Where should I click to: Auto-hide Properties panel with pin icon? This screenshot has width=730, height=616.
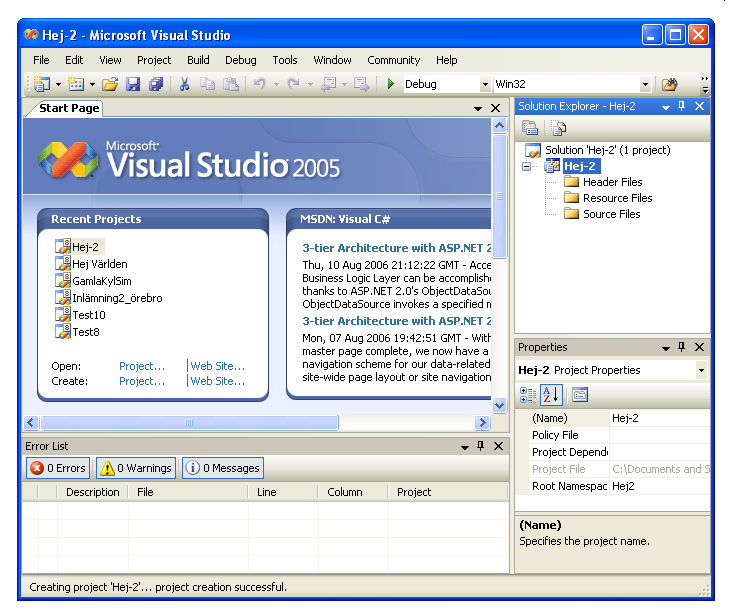[x=682, y=347]
